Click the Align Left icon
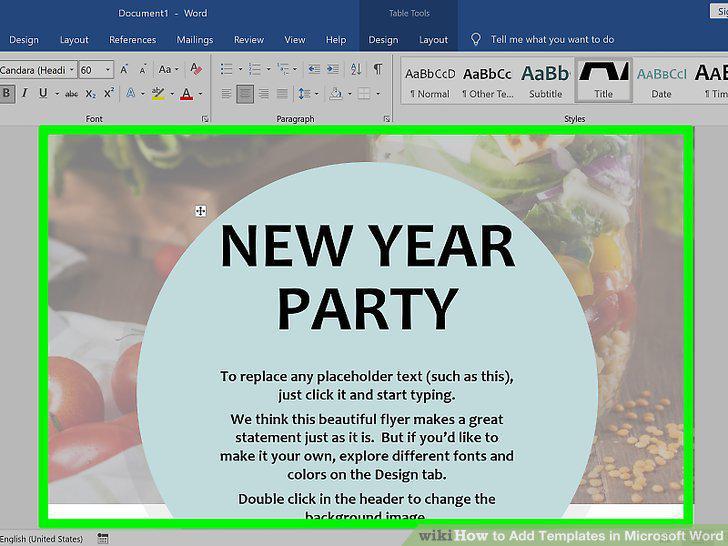 (x=226, y=94)
